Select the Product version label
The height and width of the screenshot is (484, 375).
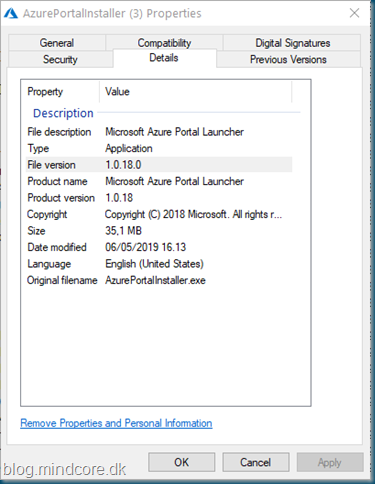[x=61, y=198]
